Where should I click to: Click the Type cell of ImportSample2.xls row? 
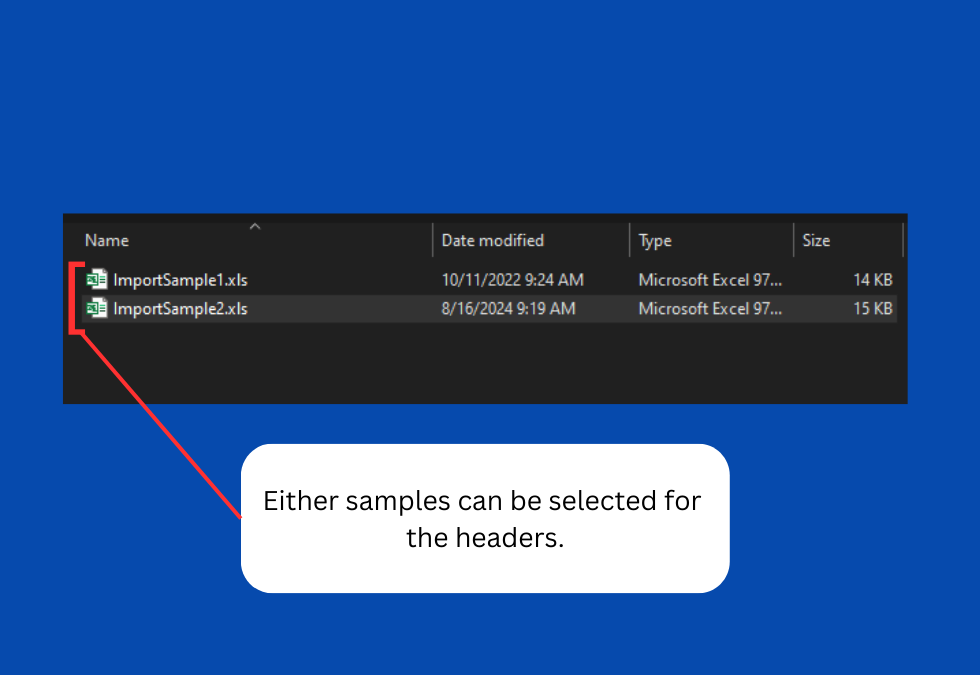[x=710, y=309]
